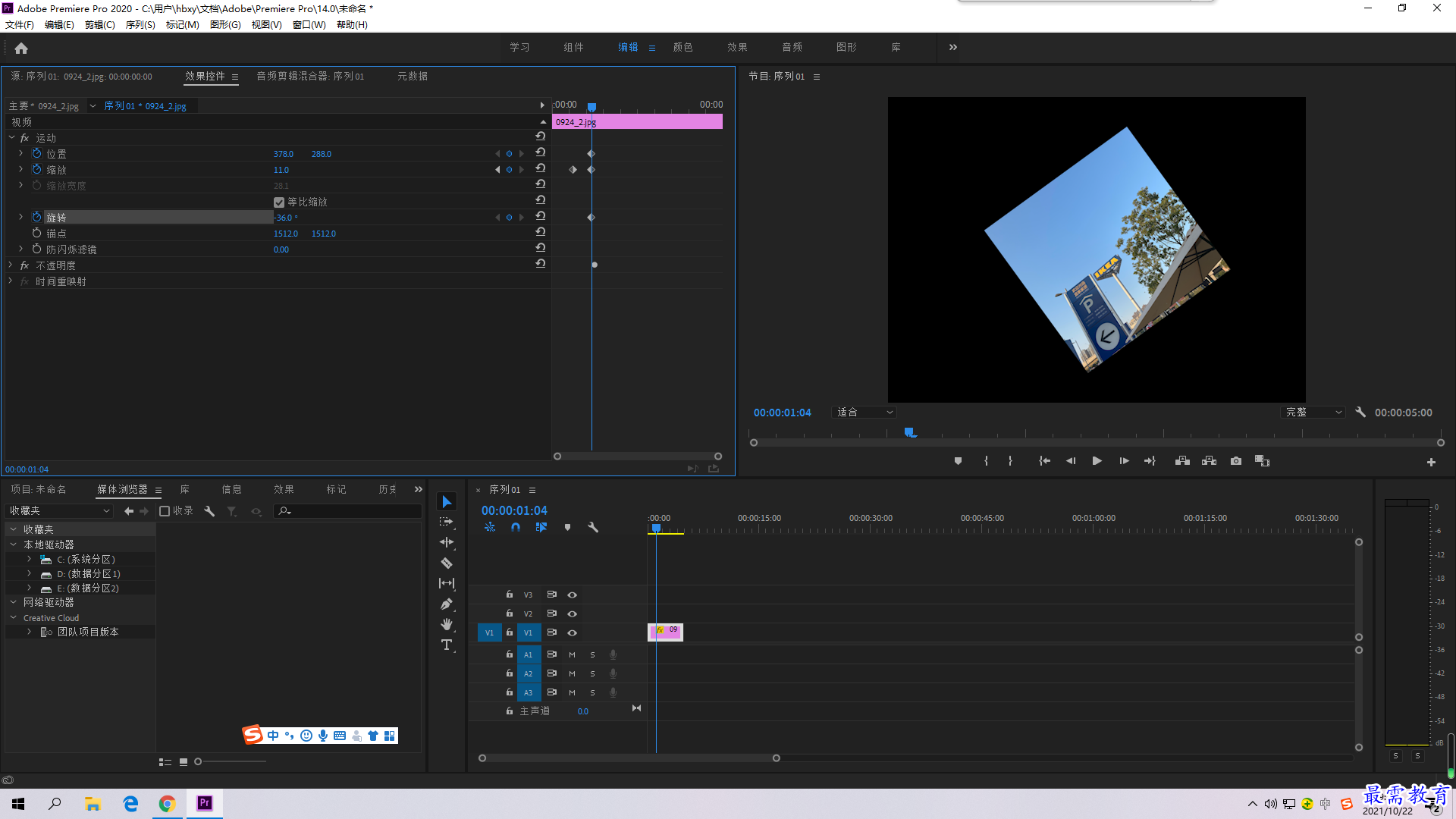Viewport: 1456px width, 819px height.
Task: Select the Selection tool arrow
Action: point(447,502)
